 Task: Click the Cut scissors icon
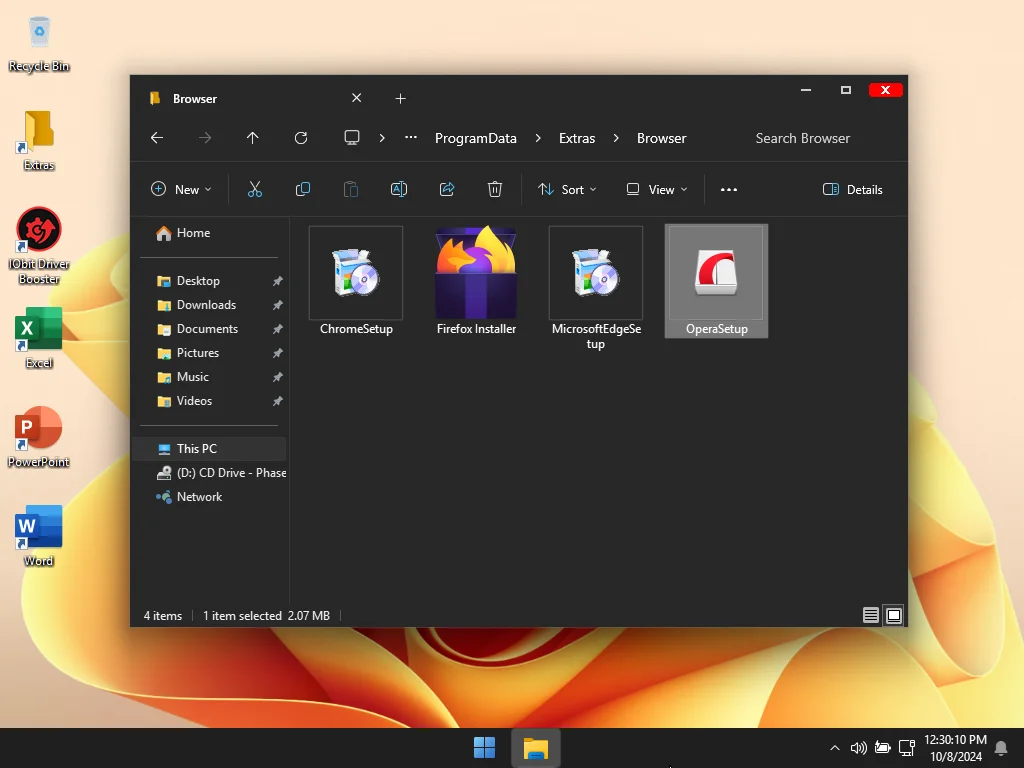click(255, 189)
